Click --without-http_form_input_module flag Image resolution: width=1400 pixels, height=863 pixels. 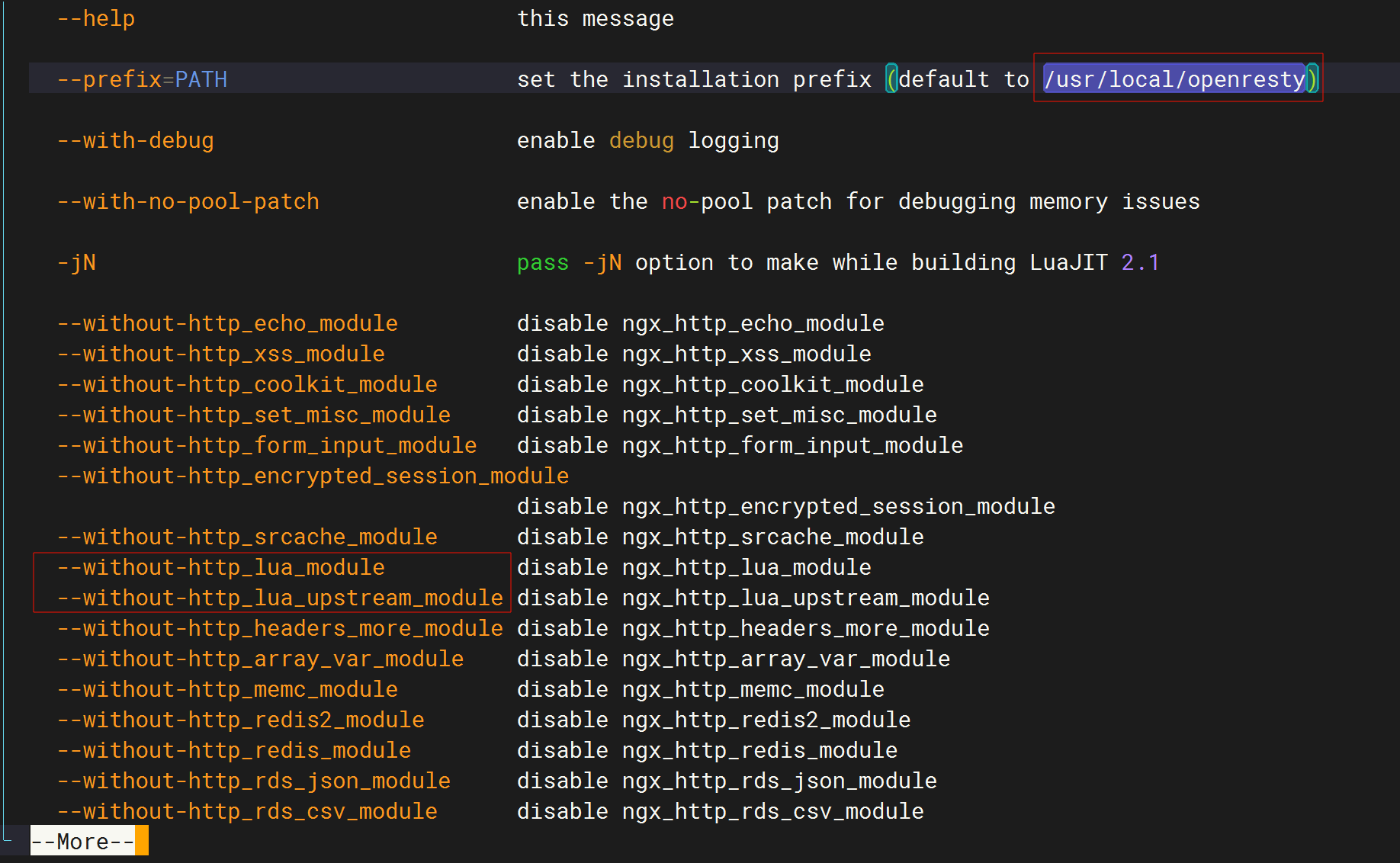point(268,445)
